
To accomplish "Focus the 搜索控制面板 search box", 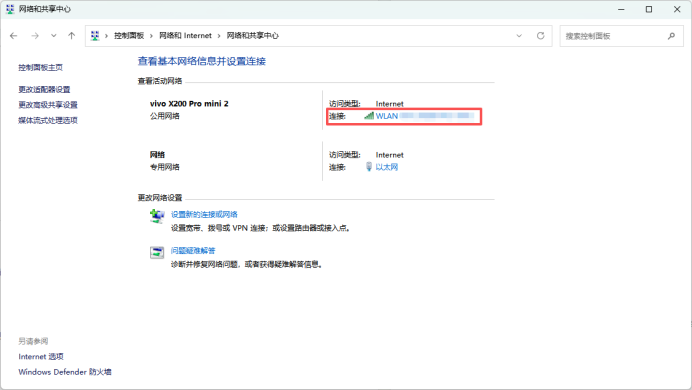I will pos(621,36).
